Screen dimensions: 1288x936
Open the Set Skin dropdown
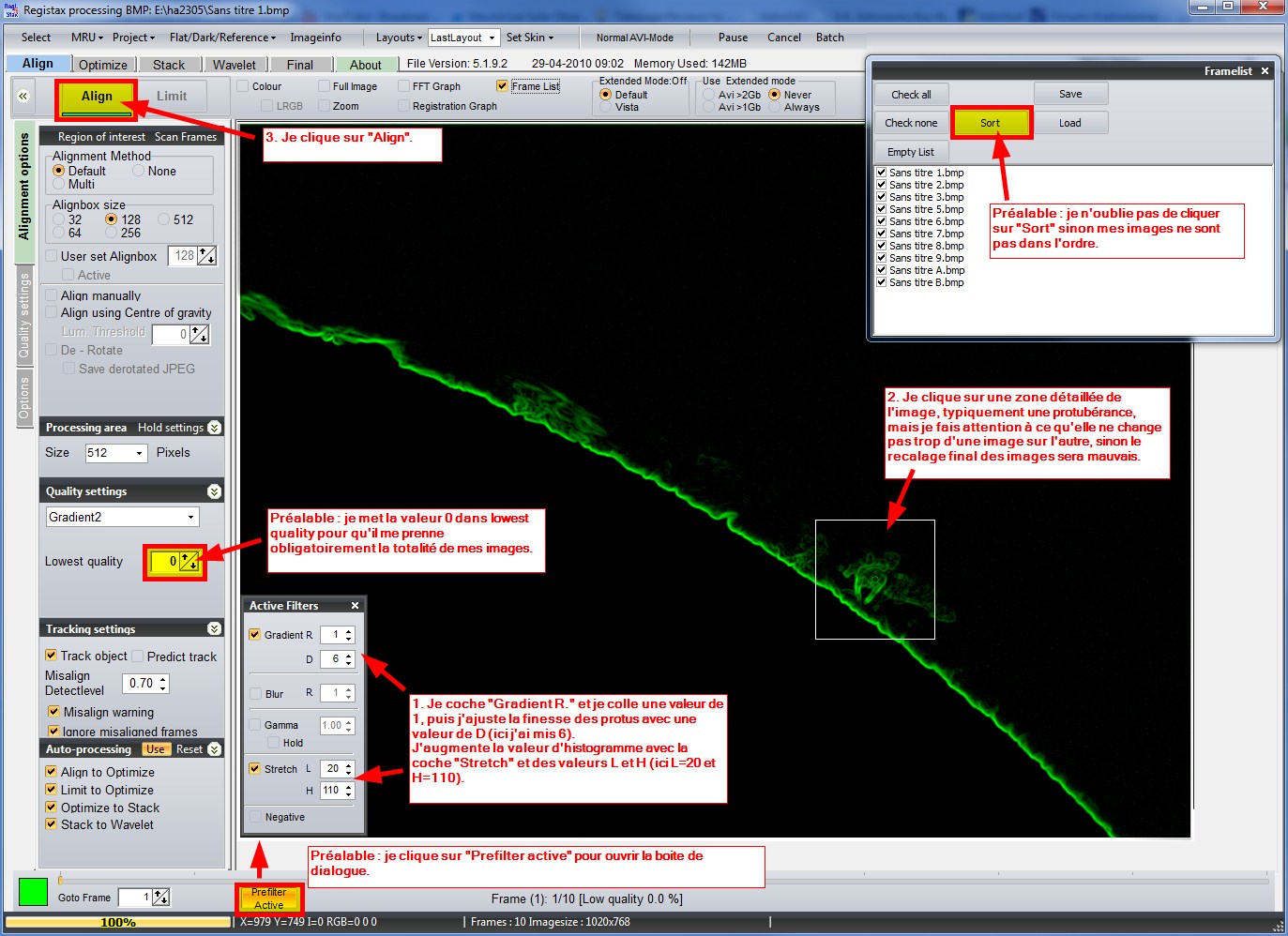coord(530,38)
